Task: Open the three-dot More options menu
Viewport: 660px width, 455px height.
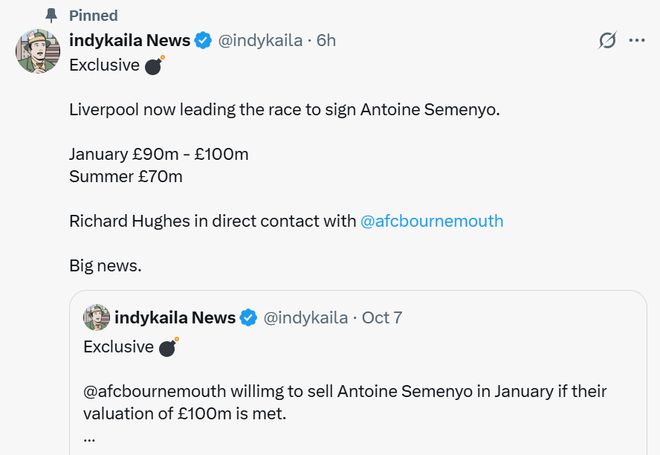Action: (x=637, y=41)
